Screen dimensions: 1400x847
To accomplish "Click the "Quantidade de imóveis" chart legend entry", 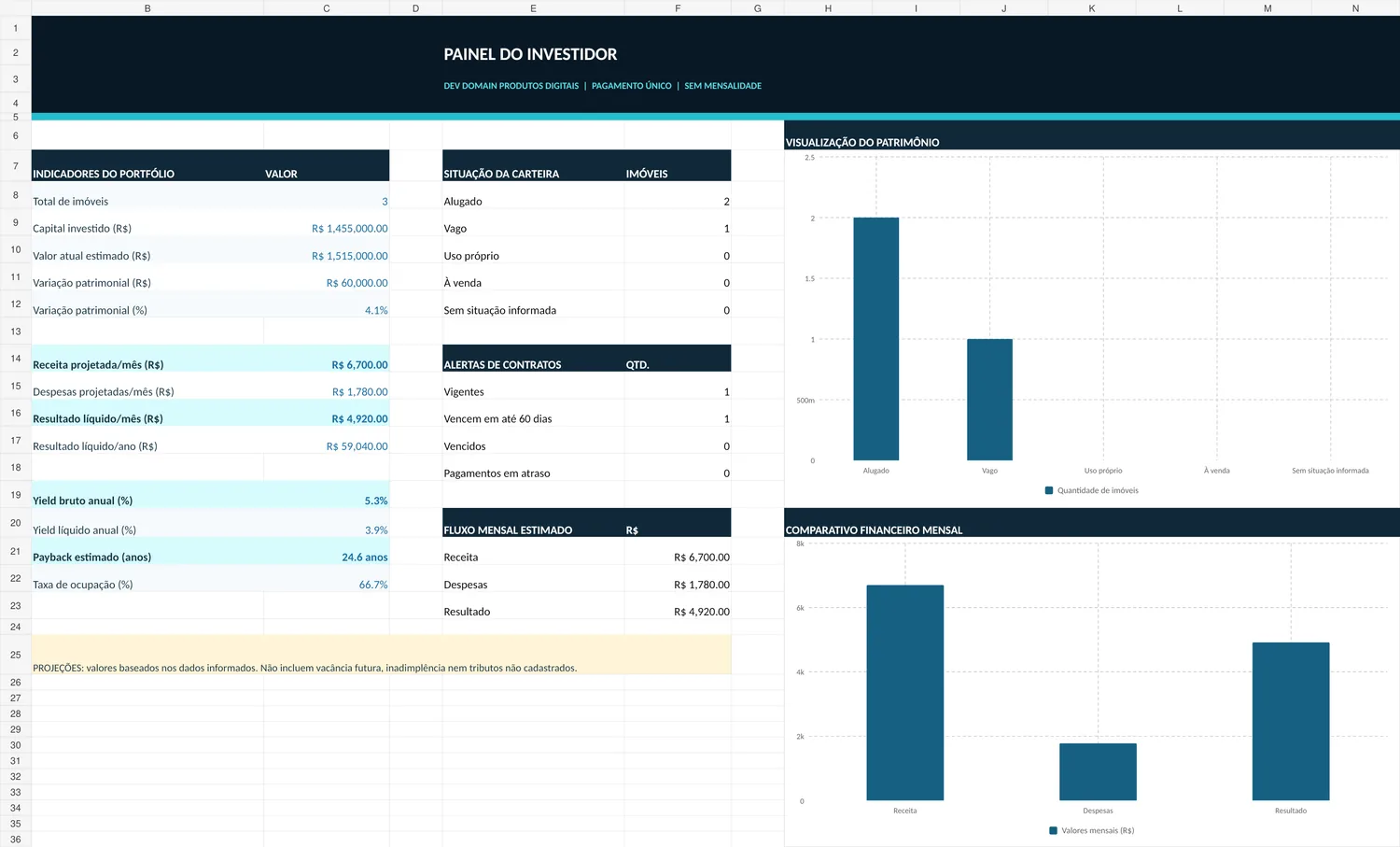I will click(x=1092, y=490).
